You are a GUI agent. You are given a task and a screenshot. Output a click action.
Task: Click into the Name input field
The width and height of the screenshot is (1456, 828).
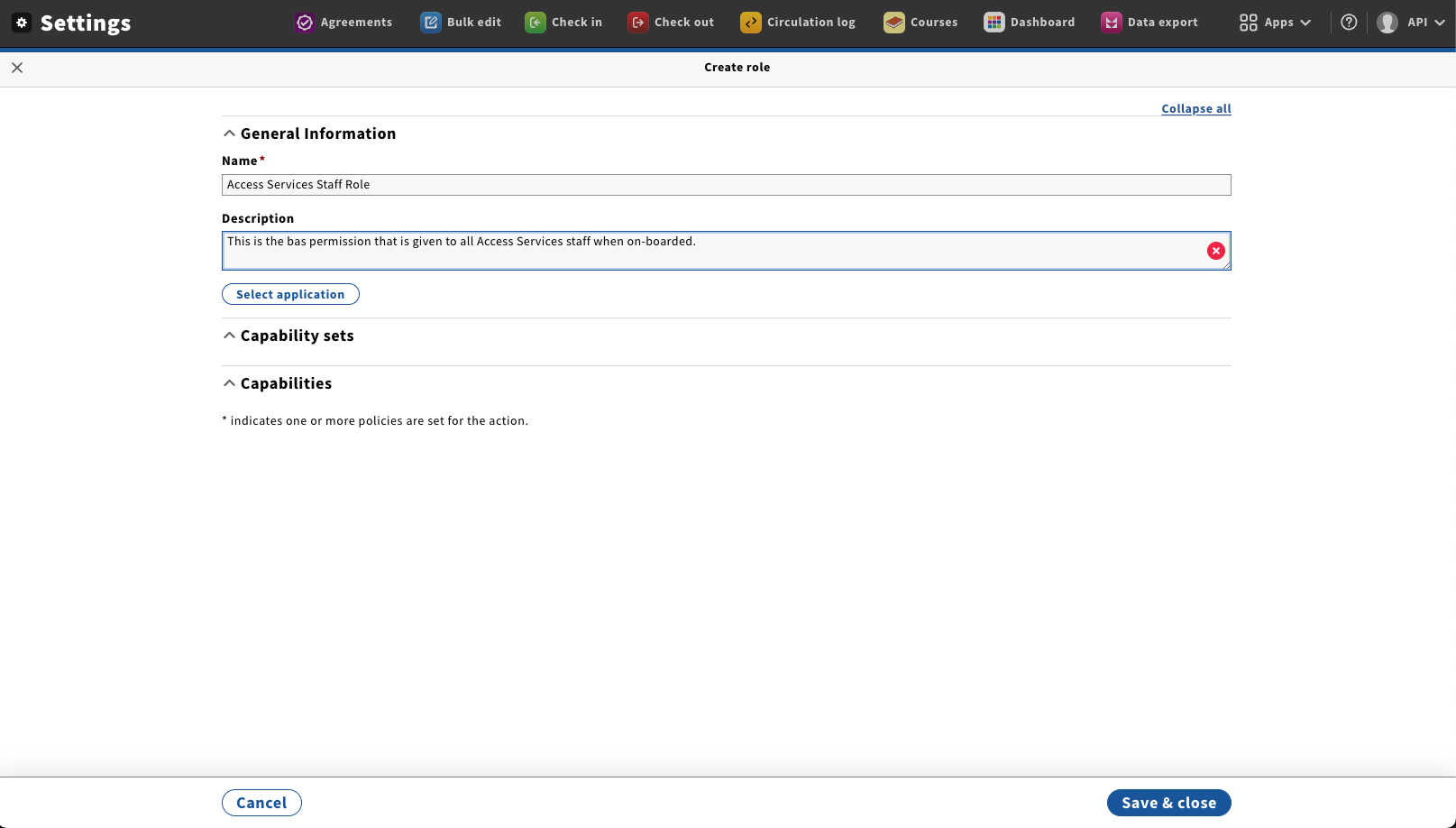[x=727, y=185]
